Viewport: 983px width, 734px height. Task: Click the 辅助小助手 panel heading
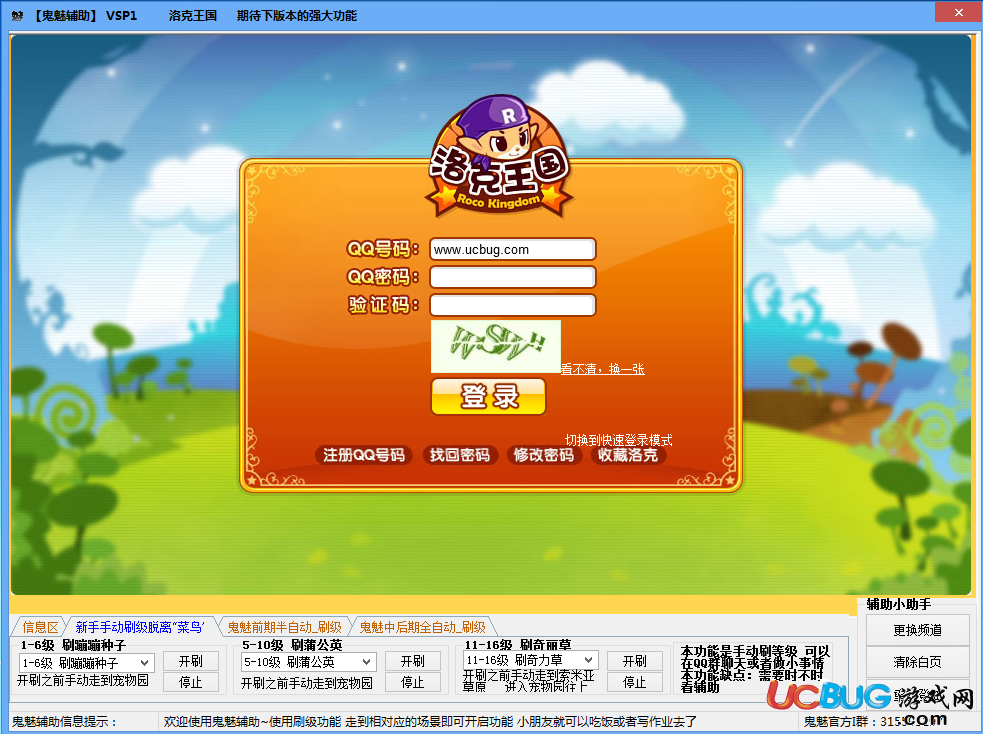point(898,604)
